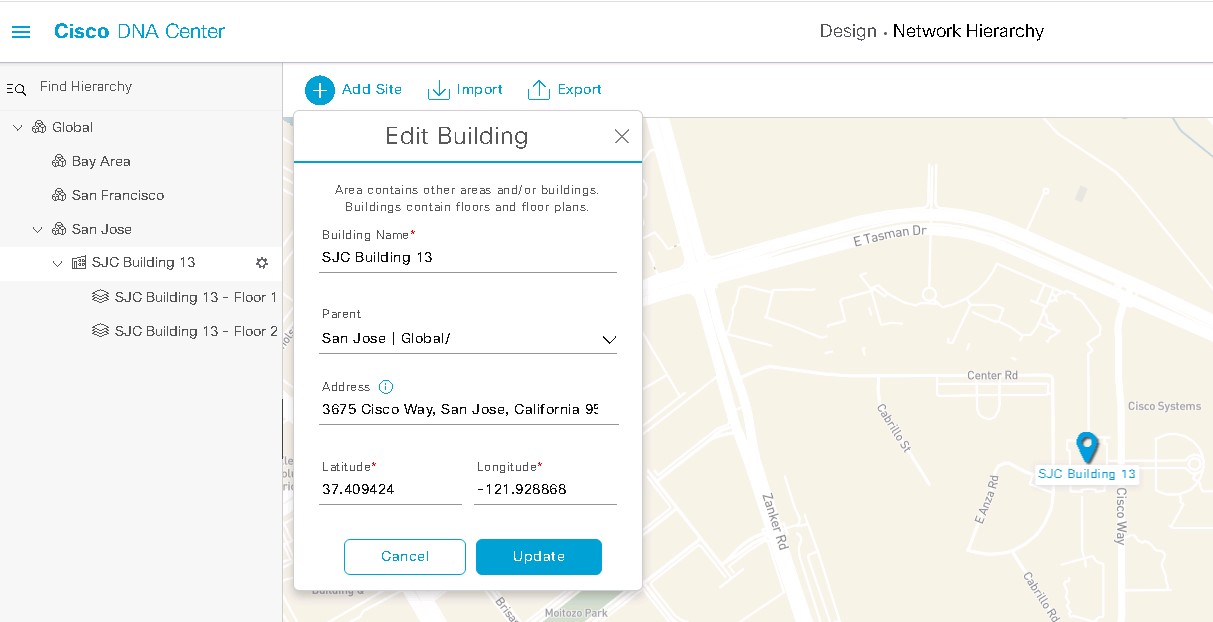Screen dimensions: 1213x622
Task: Click the Address info icon
Action: 386,387
